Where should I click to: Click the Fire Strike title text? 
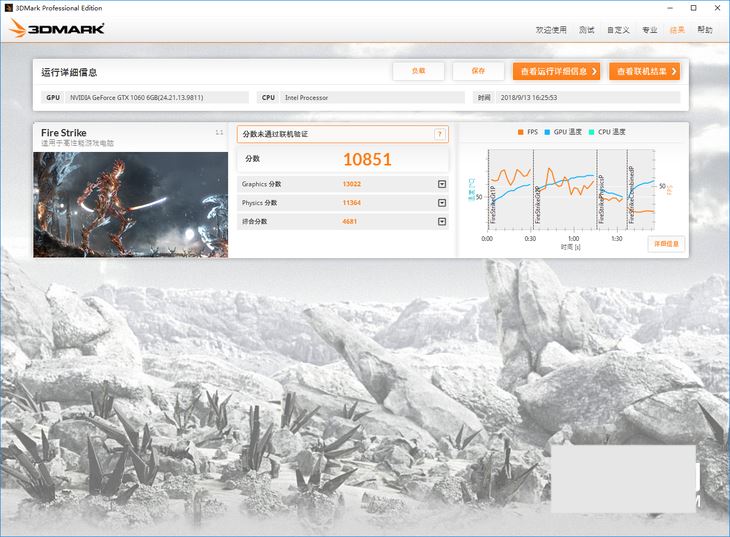[63, 133]
